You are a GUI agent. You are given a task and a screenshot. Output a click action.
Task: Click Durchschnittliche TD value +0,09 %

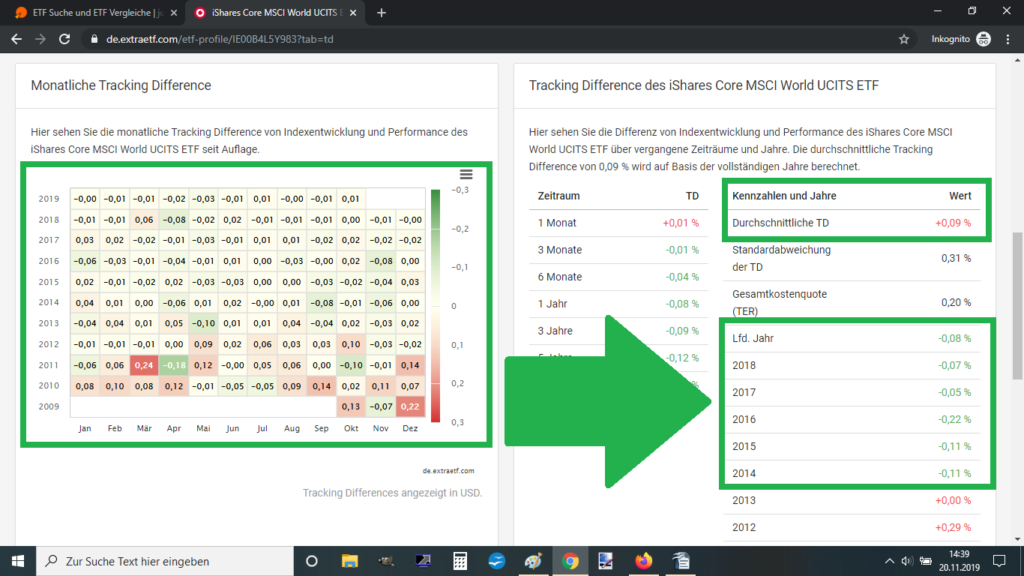(x=953, y=223)
